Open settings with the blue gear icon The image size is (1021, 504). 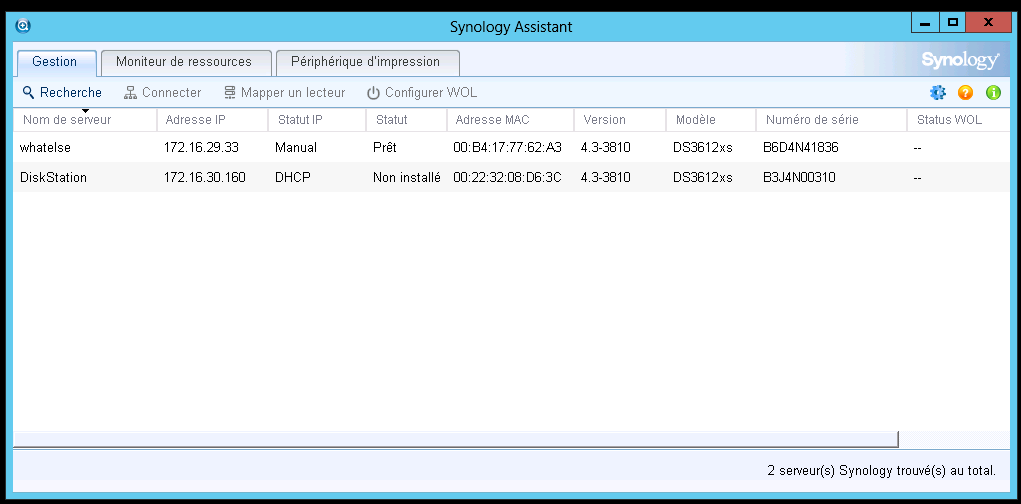pyautogui.click(x=938, y=92)
